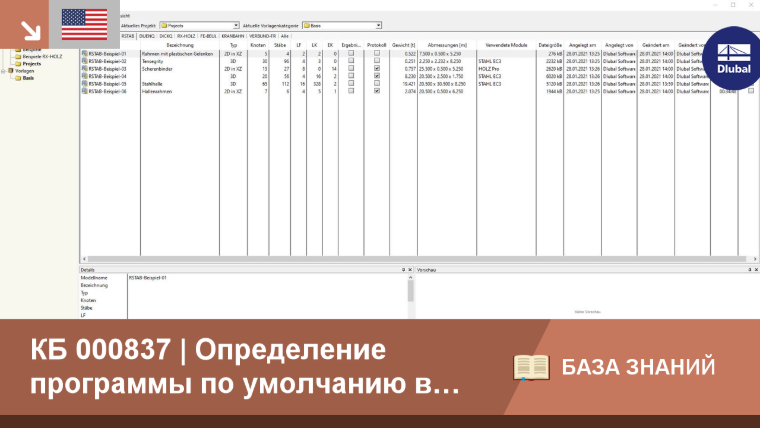Select the RSTAB-Beispiel-01 model file icon
760x428 pixels.
(x=84, y=54)
